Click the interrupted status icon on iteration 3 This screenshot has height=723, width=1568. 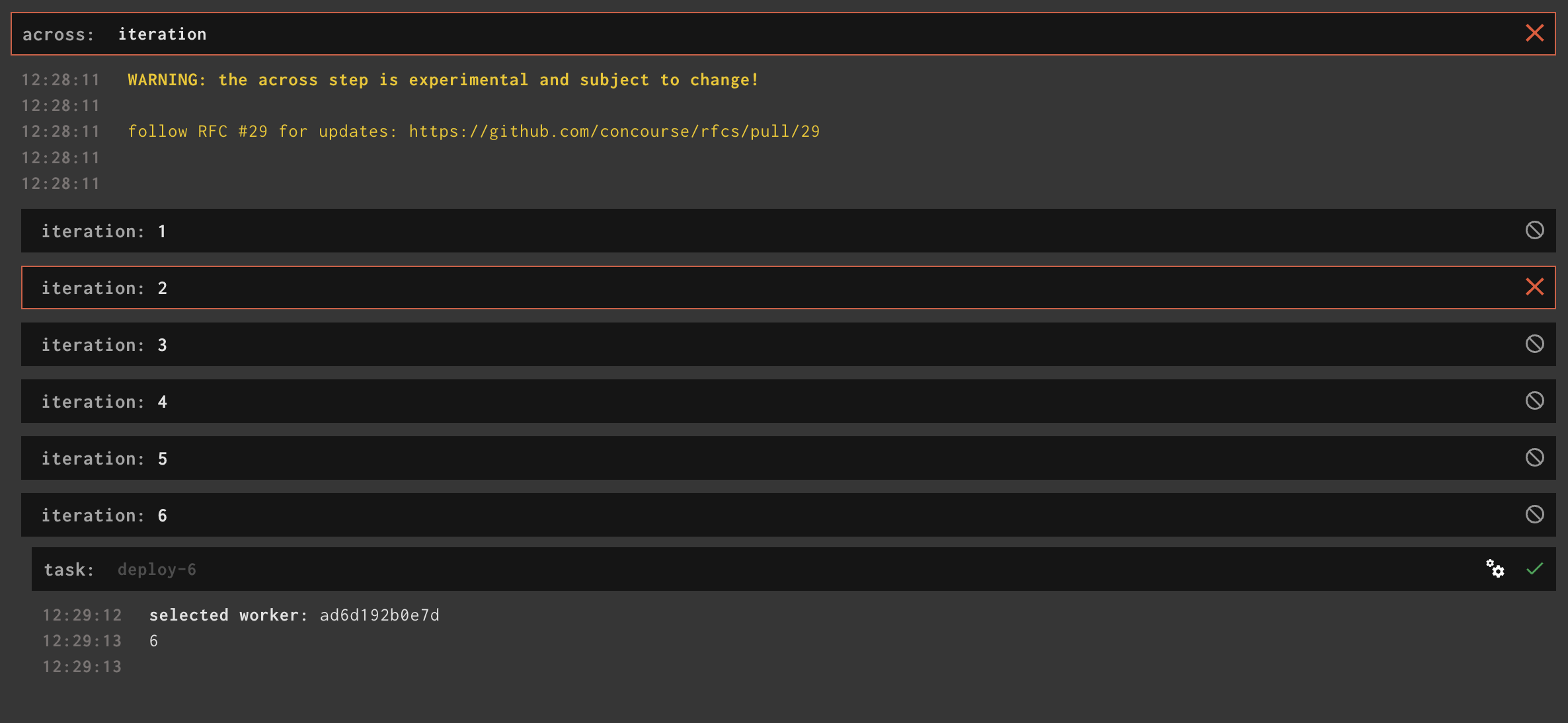coord(1534,344)
